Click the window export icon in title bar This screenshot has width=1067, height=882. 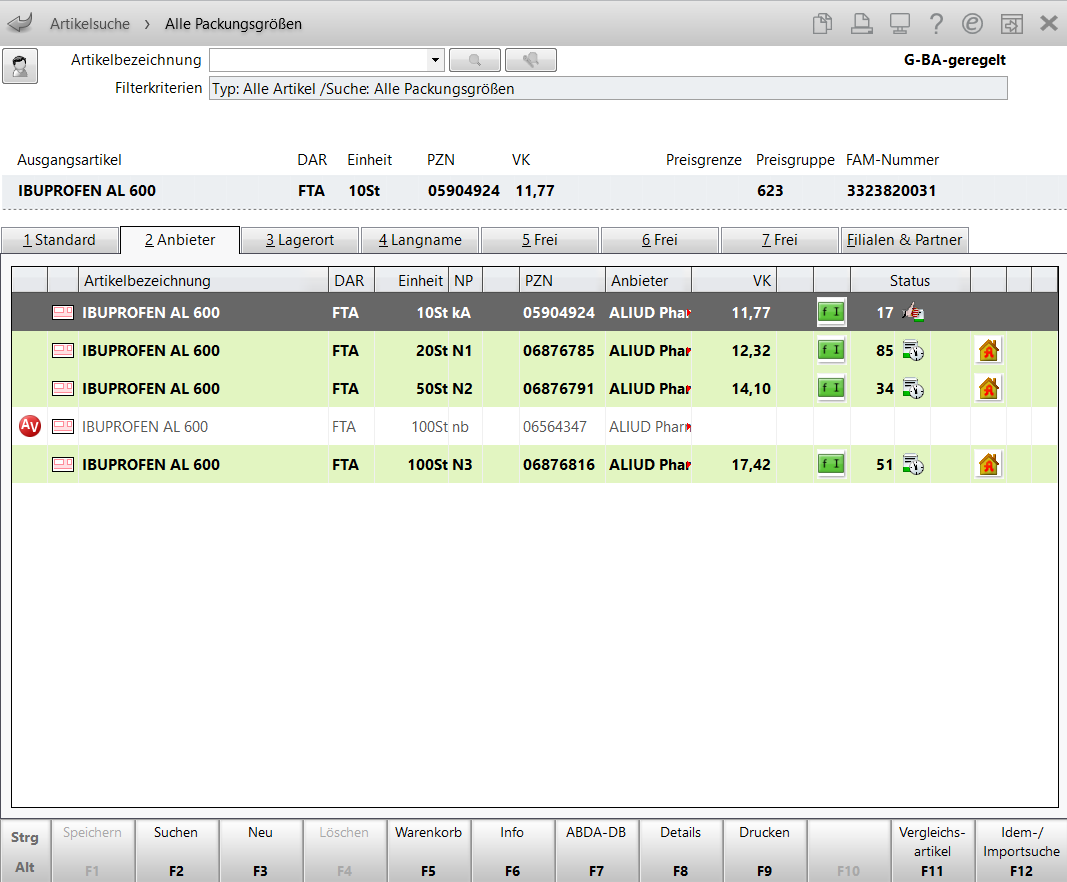1011,24
